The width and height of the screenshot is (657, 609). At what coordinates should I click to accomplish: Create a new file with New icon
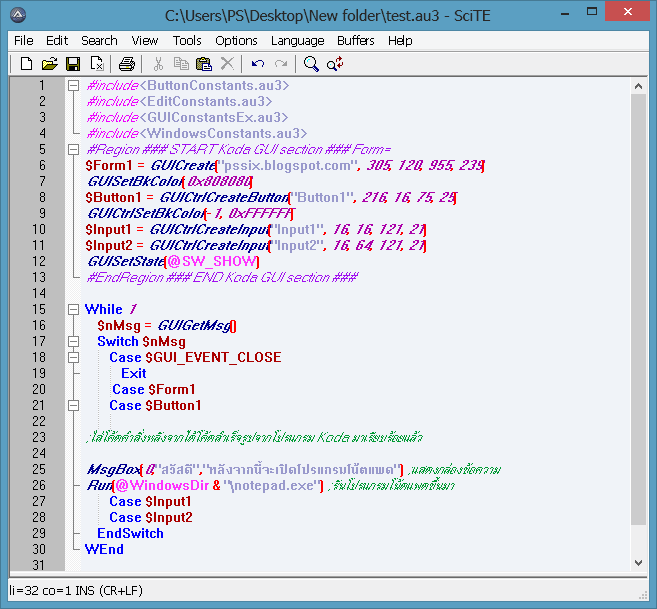(26, 64)
